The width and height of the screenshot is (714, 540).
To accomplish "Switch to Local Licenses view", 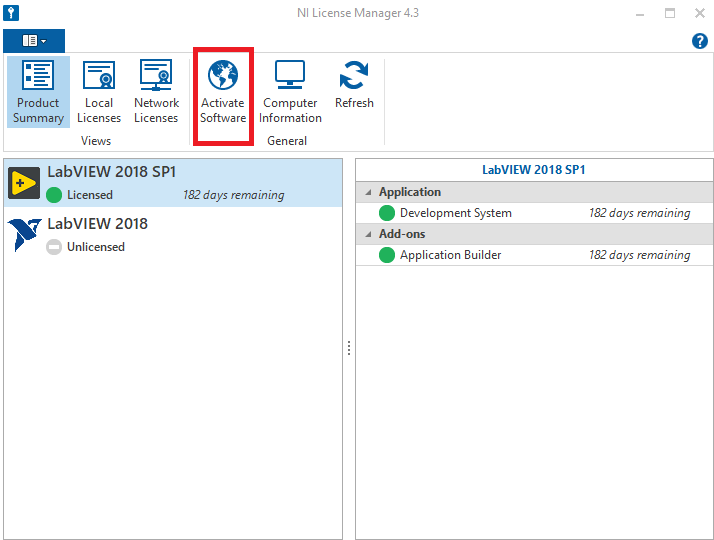I will click(x=99, y=92).
